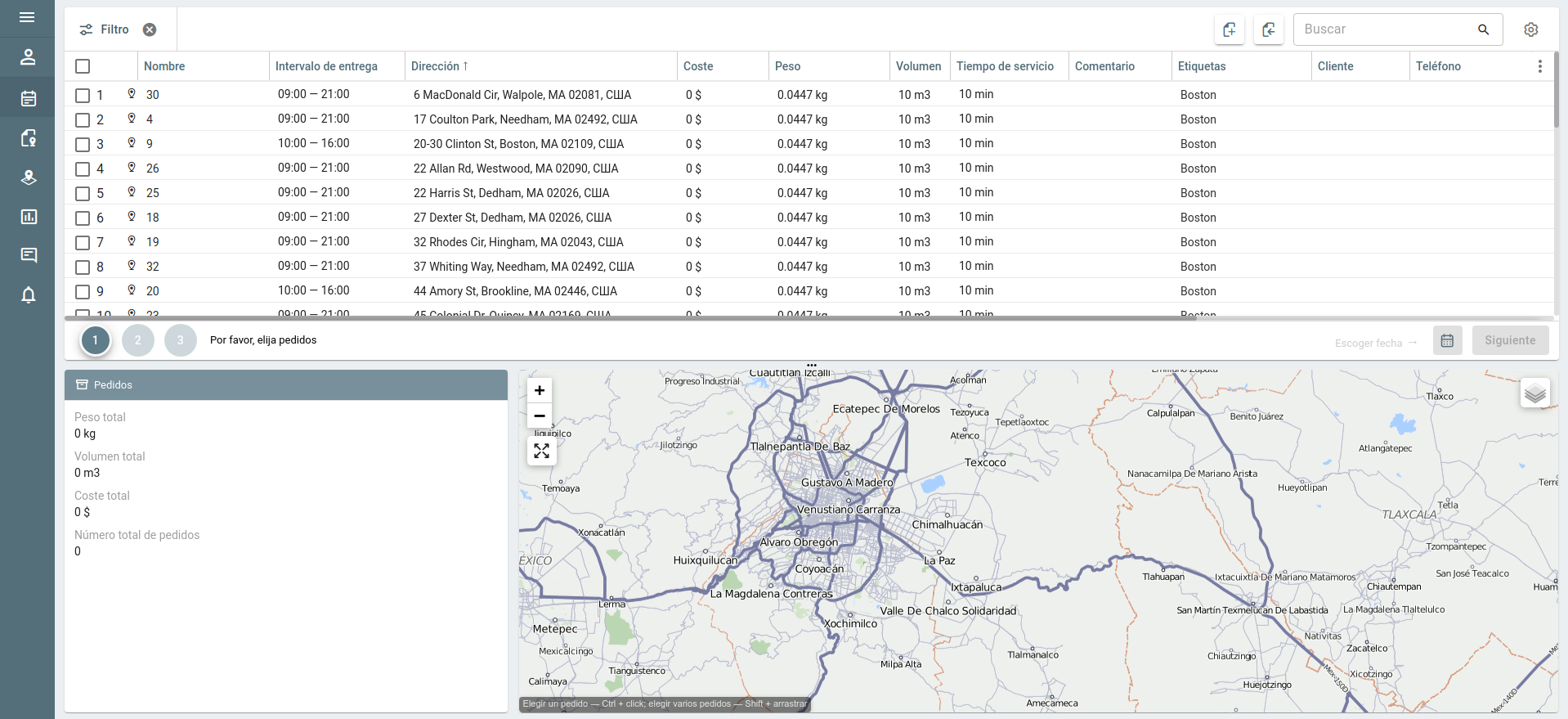Open the hamburger menu in sidebar
The width and height of the screenshot is (1568, 719).
pos(27,17)
